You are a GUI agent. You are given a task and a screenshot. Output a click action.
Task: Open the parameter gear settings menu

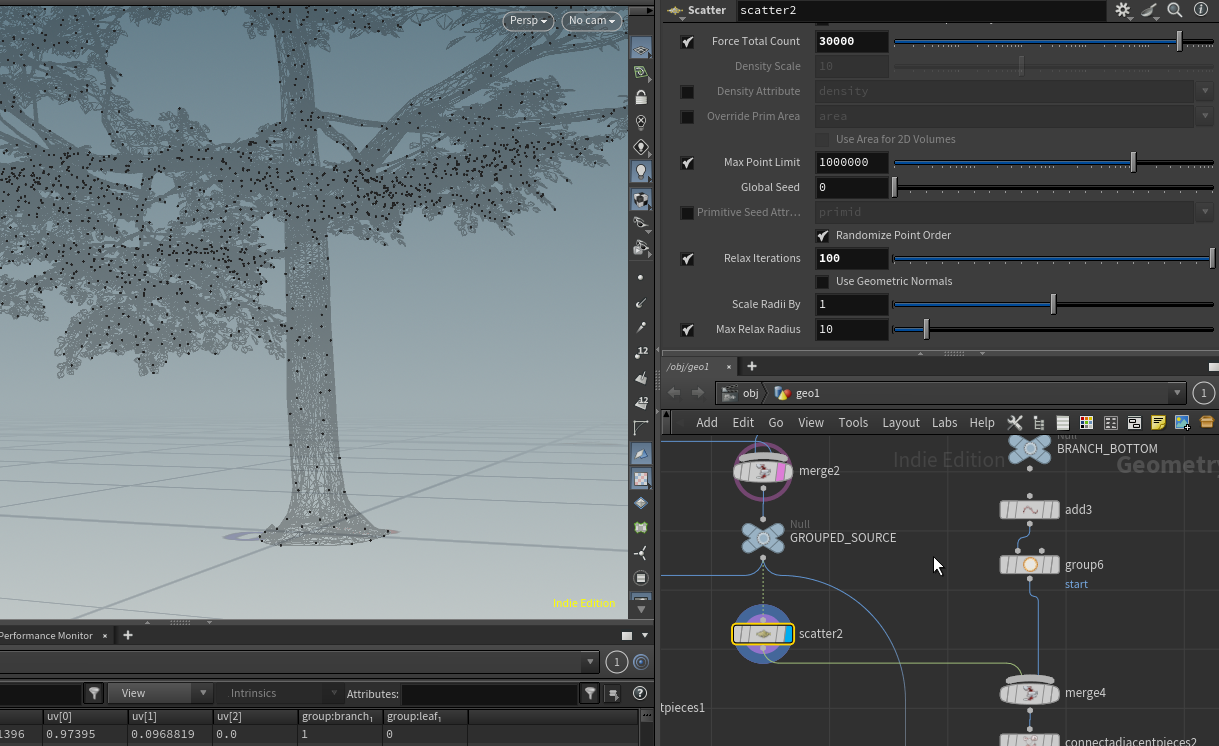pyautogui.click(x=1123, y=10)
